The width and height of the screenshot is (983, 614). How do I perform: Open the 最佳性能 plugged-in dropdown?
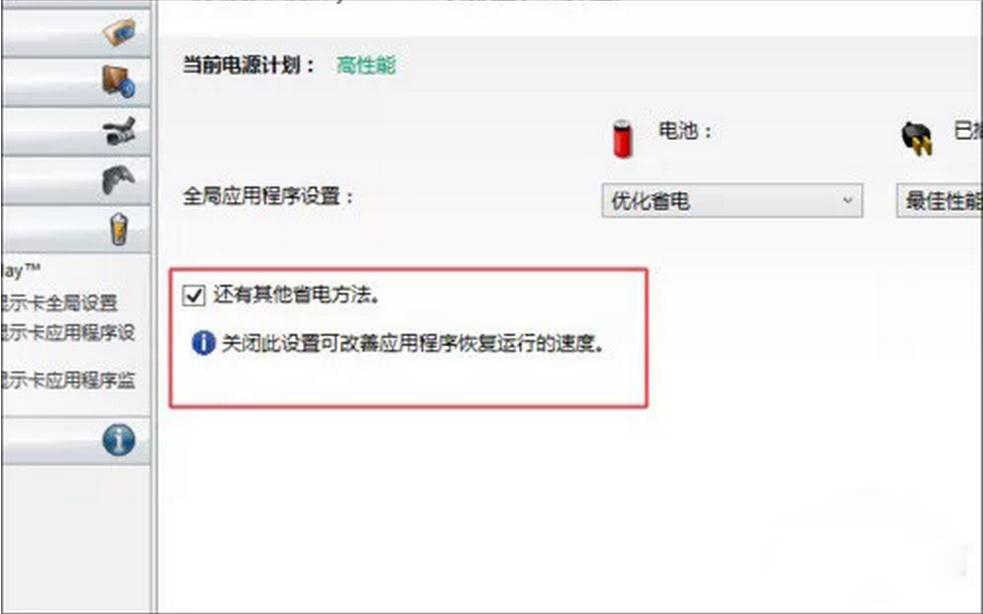[939, 201]
